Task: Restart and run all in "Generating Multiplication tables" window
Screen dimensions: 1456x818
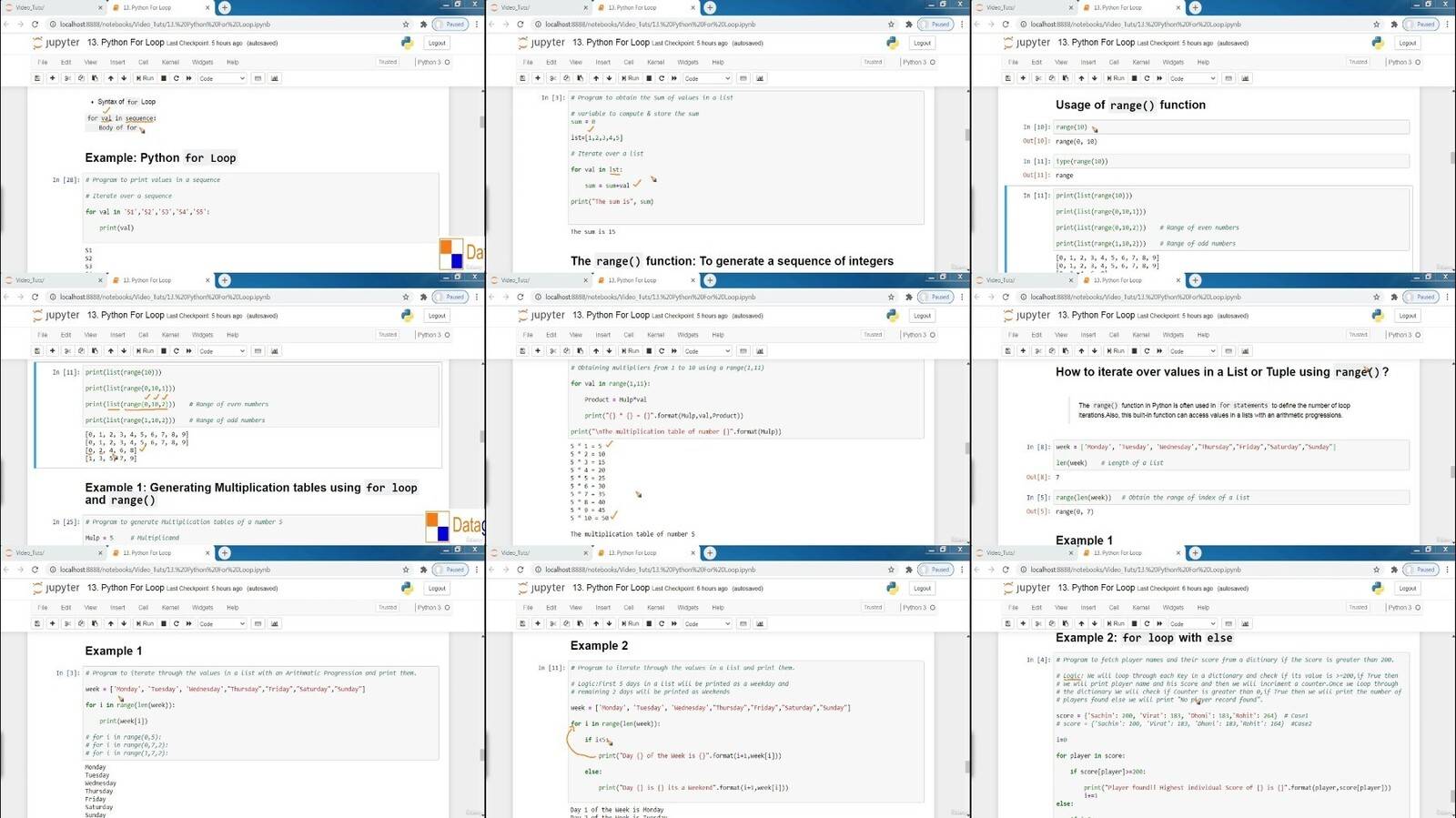Action: pos(189,351)
